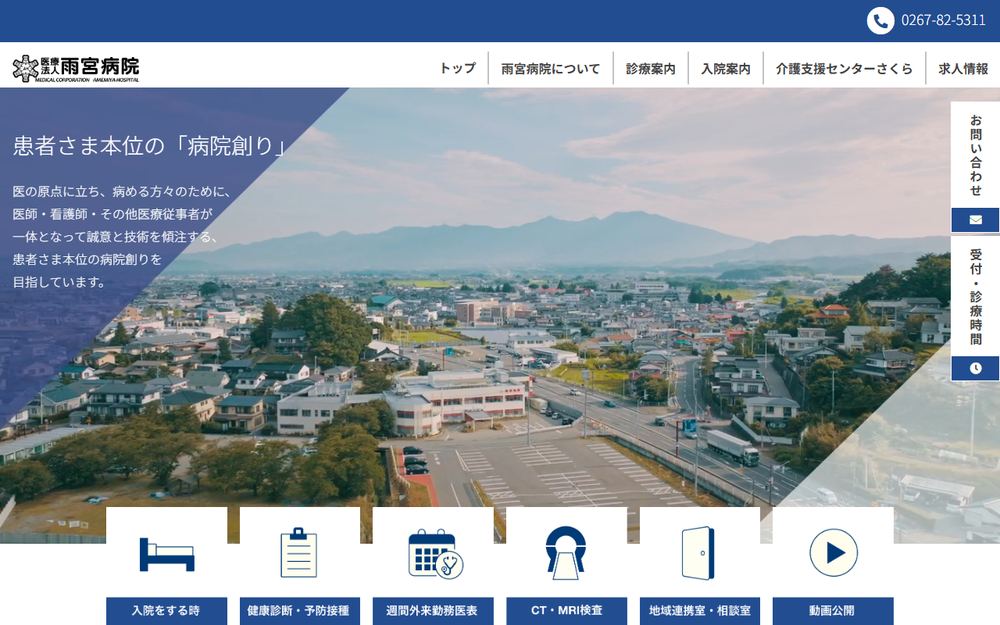Click the door icon for consultation room

[698, 553]
